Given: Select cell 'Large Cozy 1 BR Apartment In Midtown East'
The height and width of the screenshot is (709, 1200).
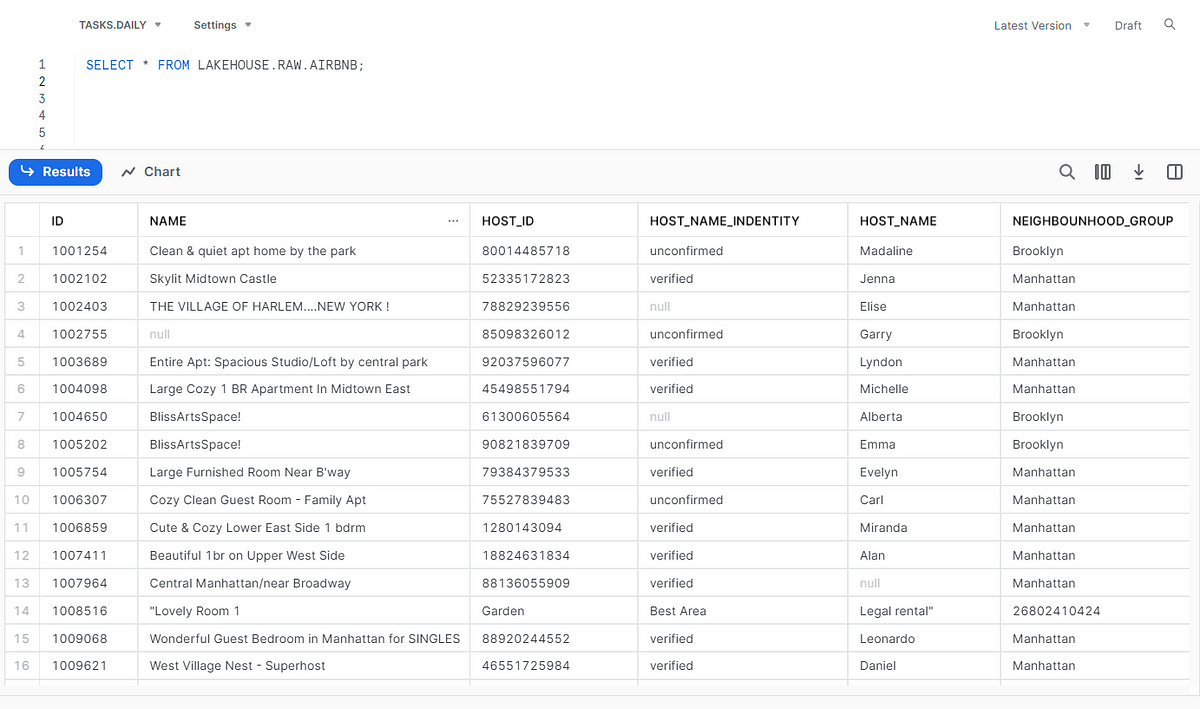Looking at the screenshot, I should 303,389.
